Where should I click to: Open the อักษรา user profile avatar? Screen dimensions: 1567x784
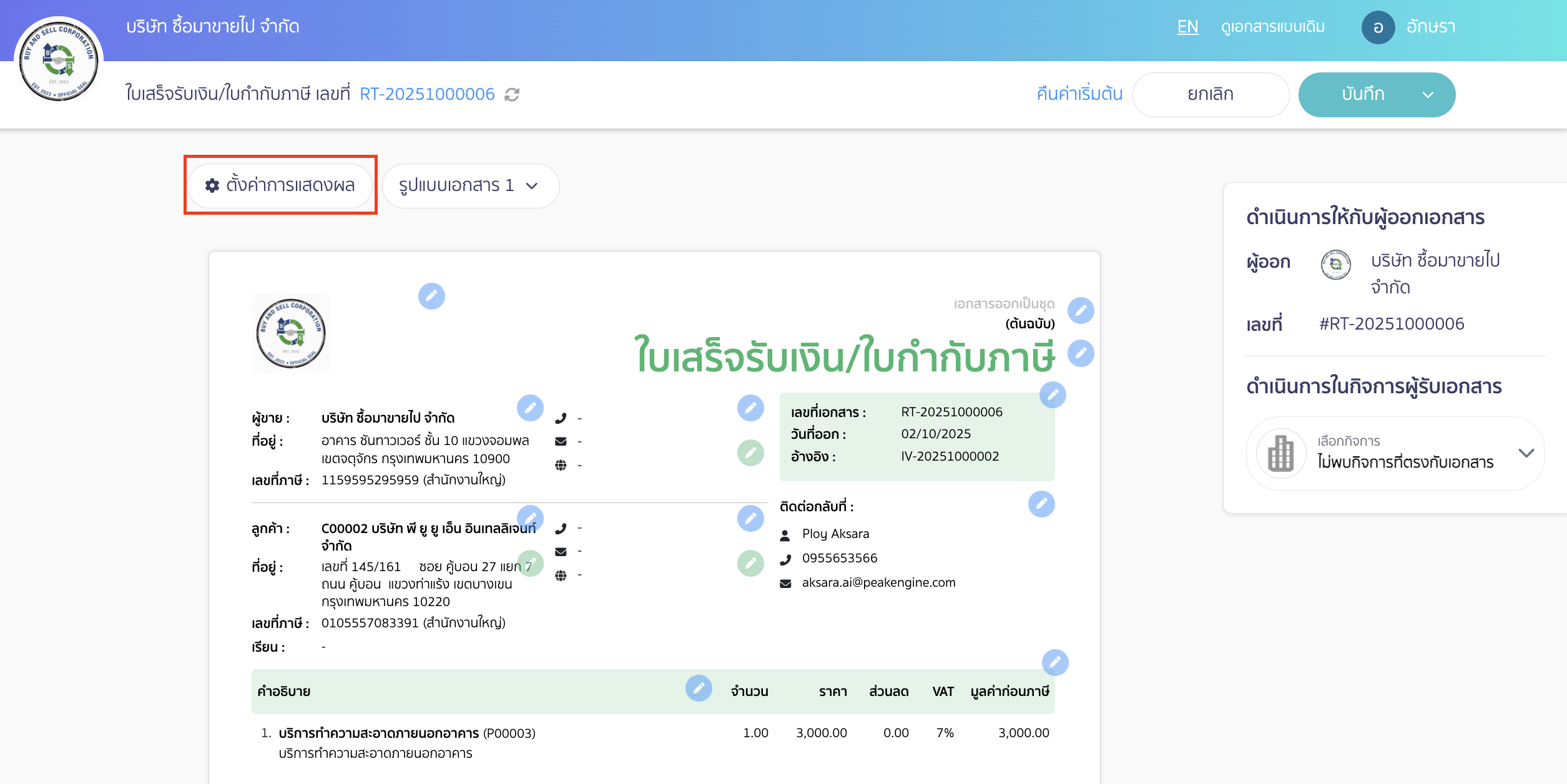(1379, 27)
